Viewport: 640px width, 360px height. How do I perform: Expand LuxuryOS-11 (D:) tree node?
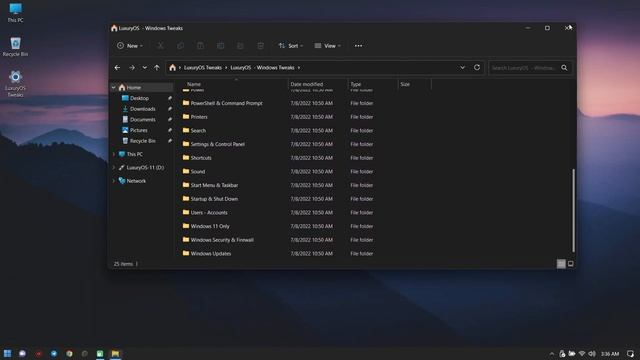pyautogui.click(x=113, y=167)
